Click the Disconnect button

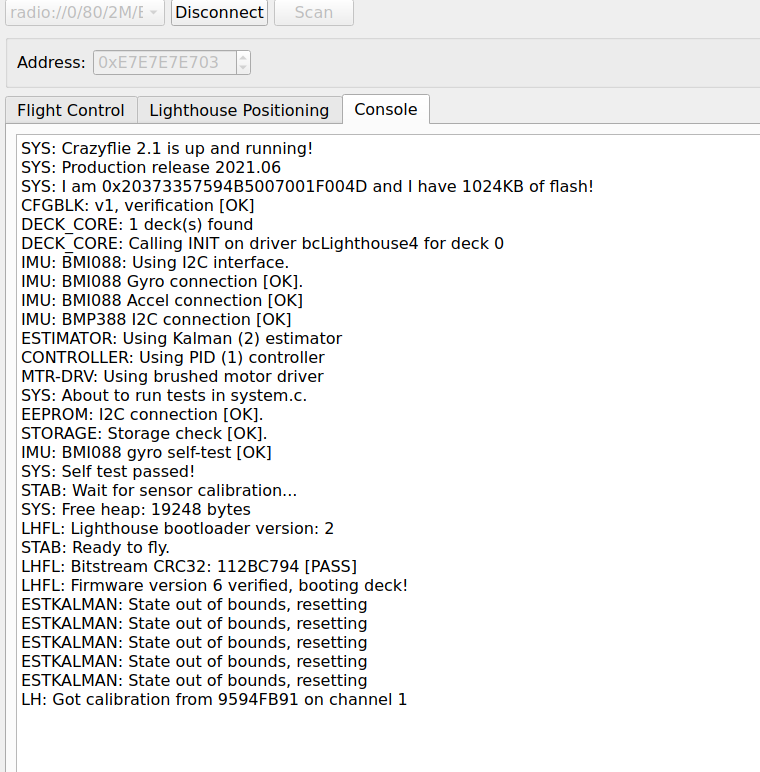click(x=219, y=12)
